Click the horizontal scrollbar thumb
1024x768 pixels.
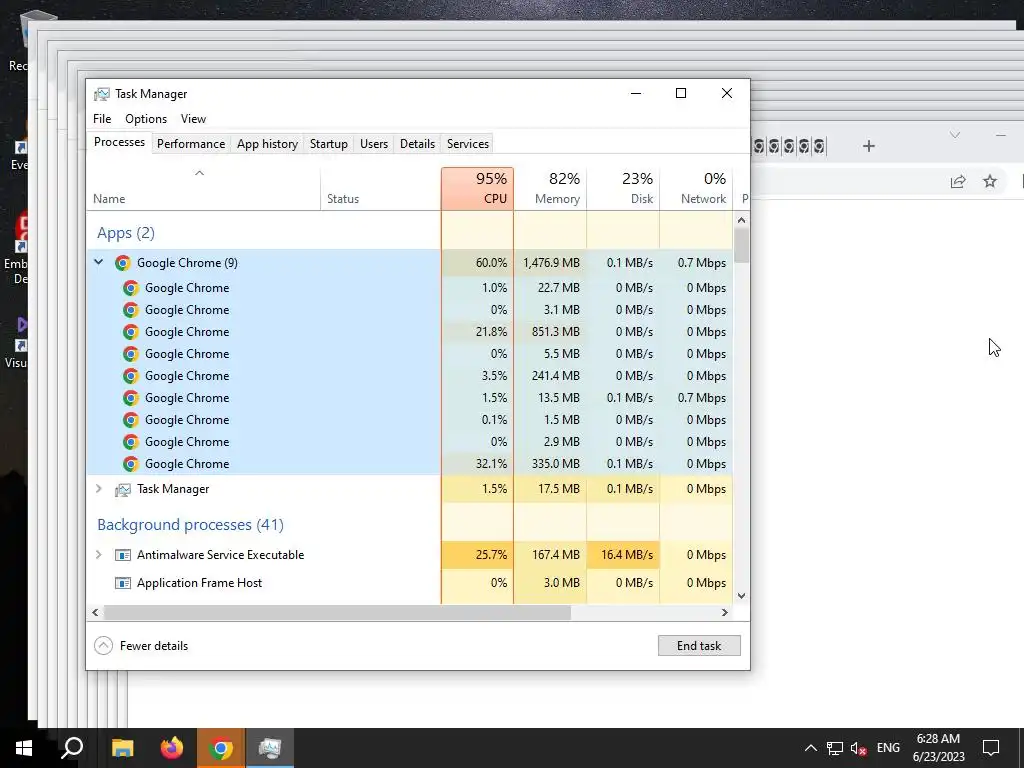pos(337,613)
